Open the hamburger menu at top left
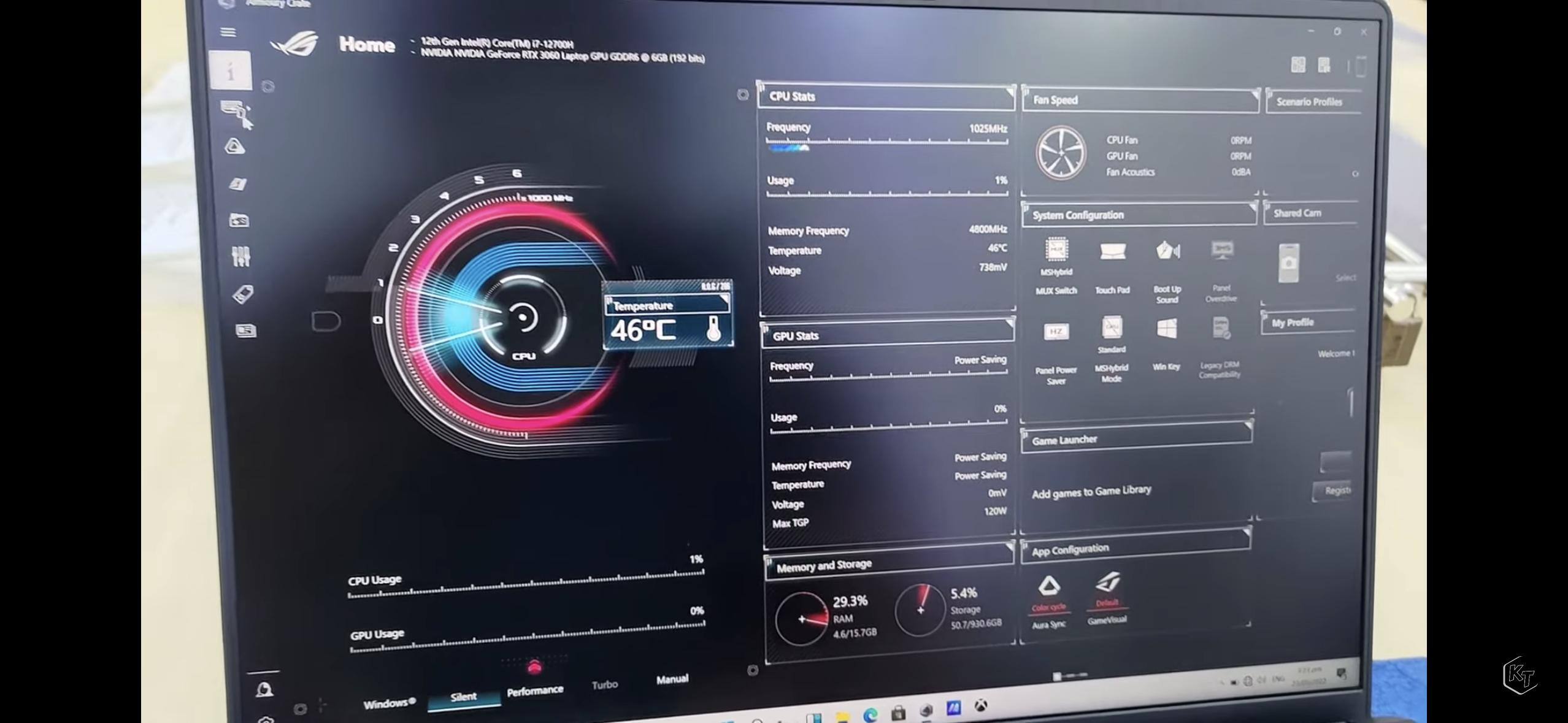Image resolution: width=1568 pixels, height=723 pixels. point(228,32)
